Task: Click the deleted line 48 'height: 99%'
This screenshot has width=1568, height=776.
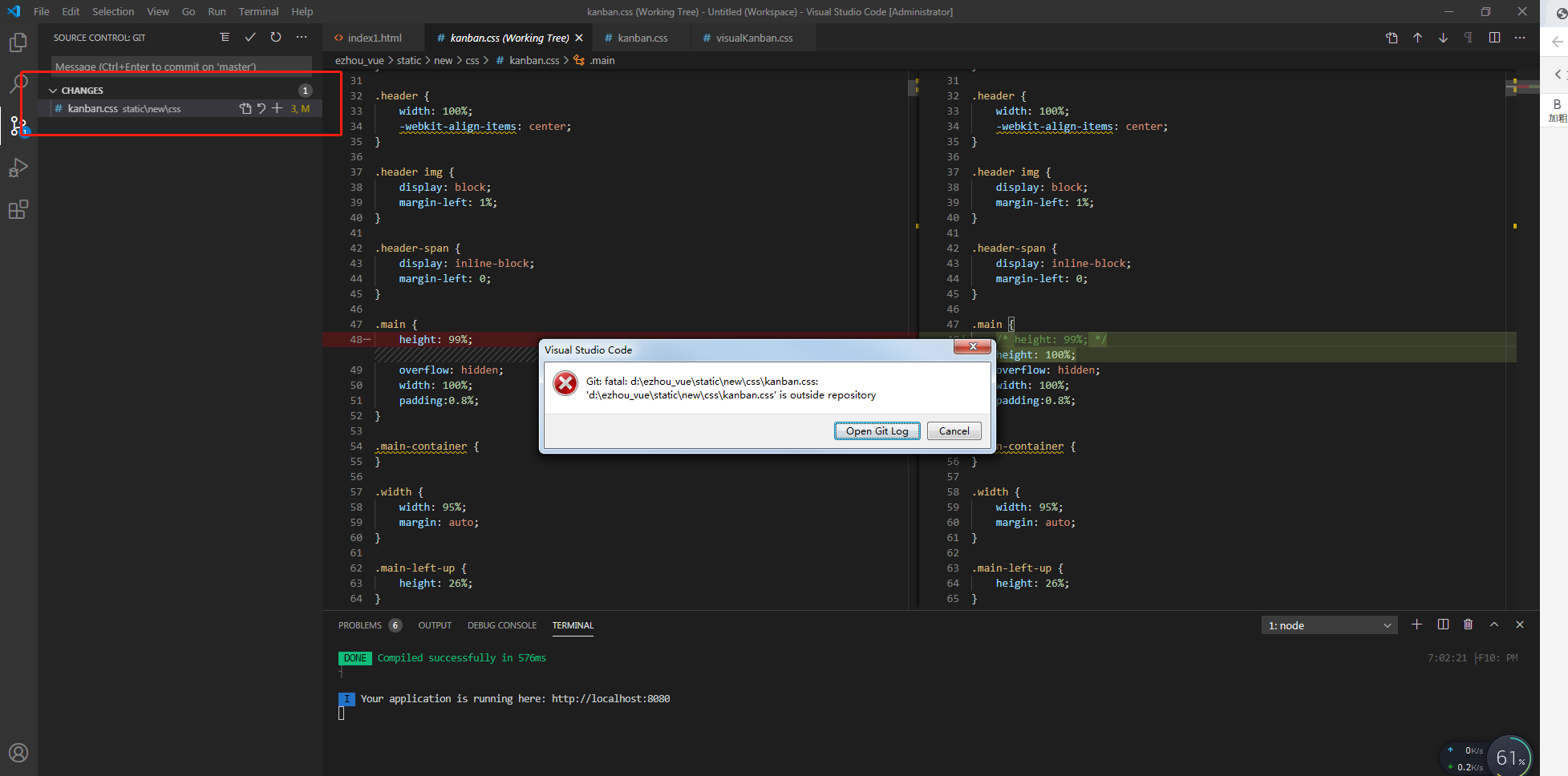Action: click(x=436, y=339)
